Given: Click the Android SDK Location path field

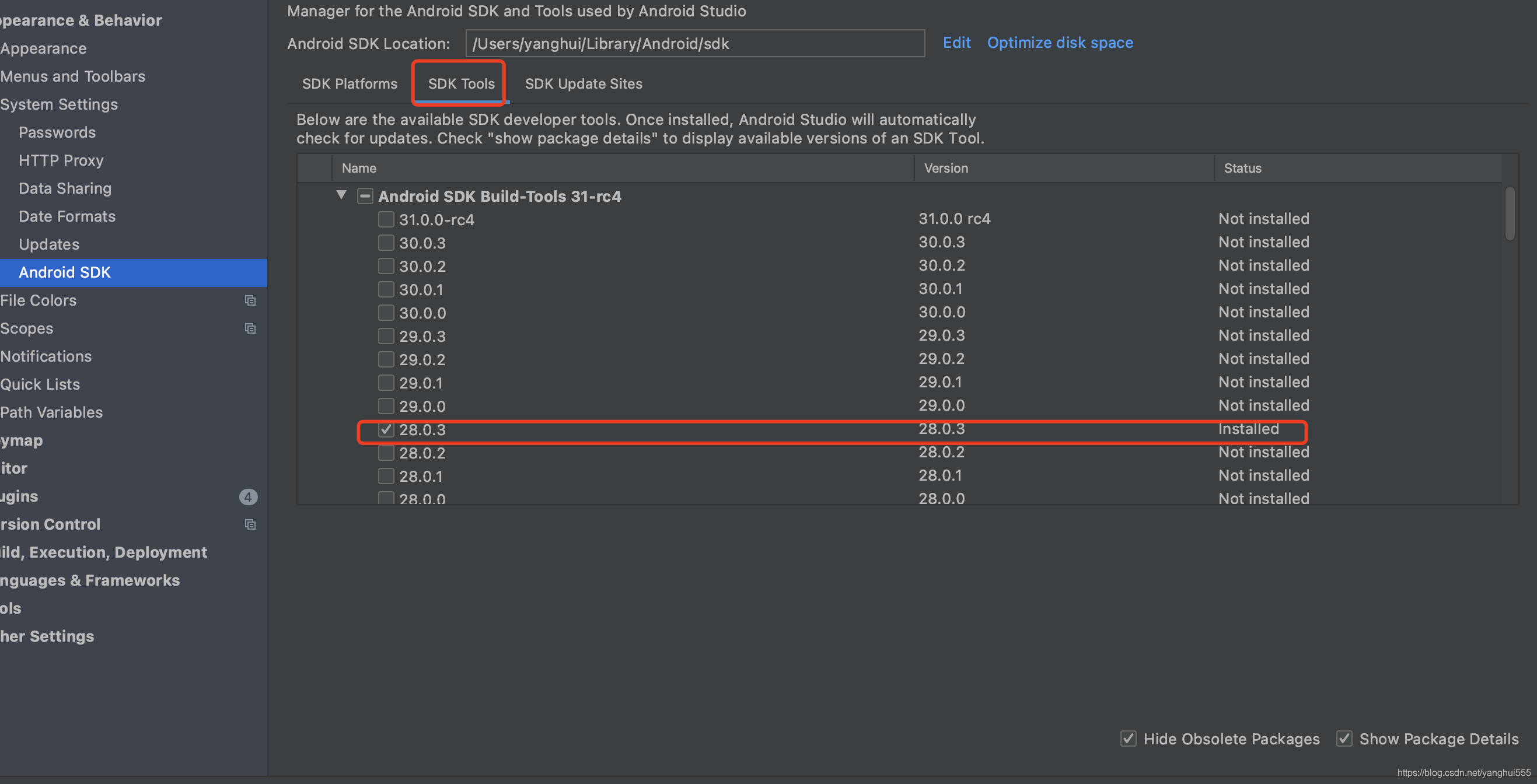Looking at the screenshot, I should point(694,44).
